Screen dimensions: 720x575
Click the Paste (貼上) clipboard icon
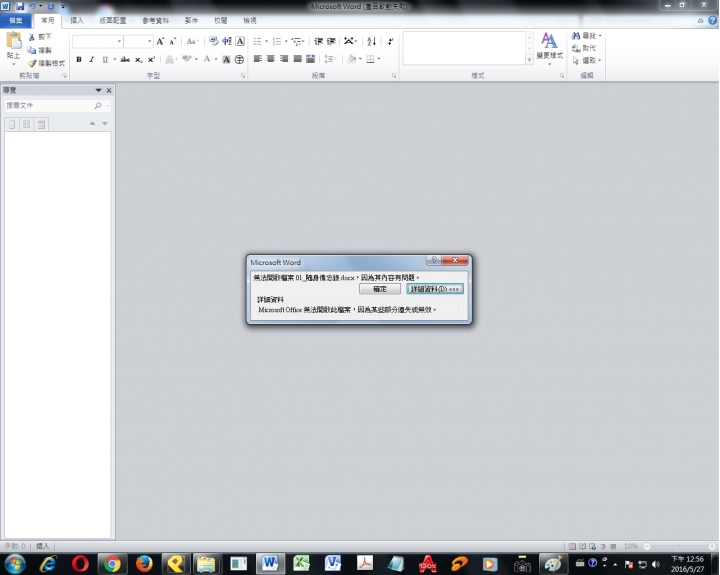13,40
